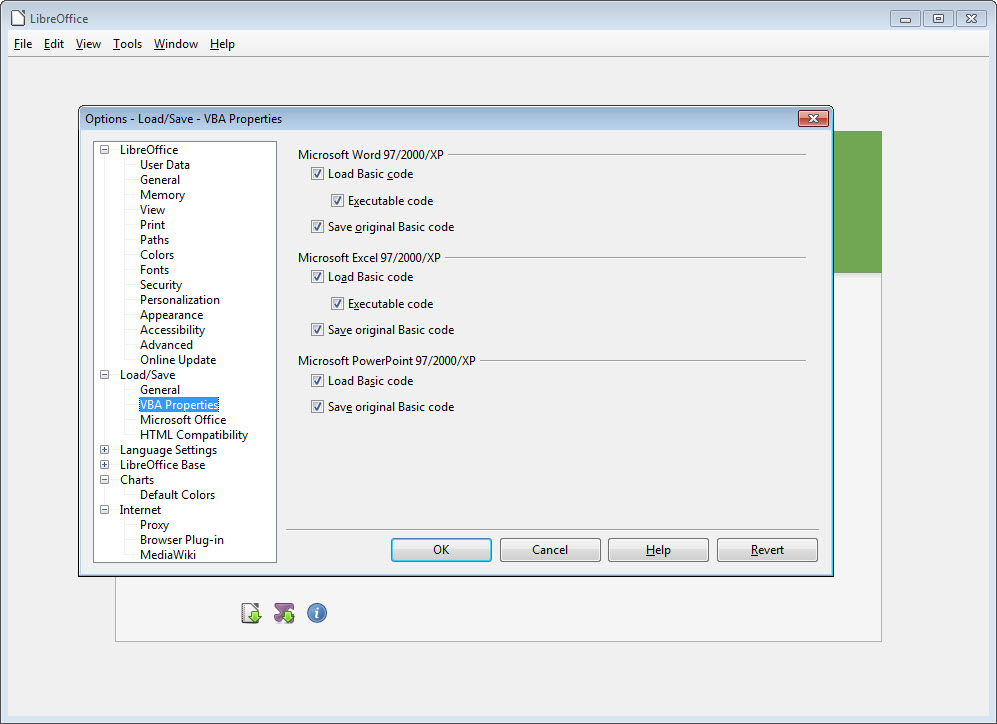The height and width of the screenshot is (724, 997).
Task: Click the Cancel button
Action: (x=550, y=550)
